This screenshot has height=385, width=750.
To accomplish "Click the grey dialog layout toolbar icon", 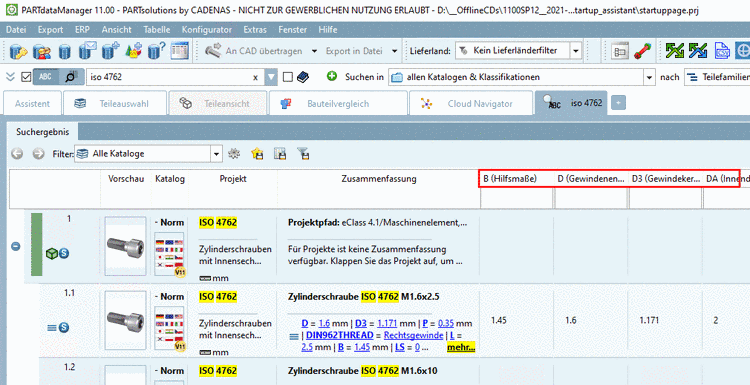I will (621, 51).
